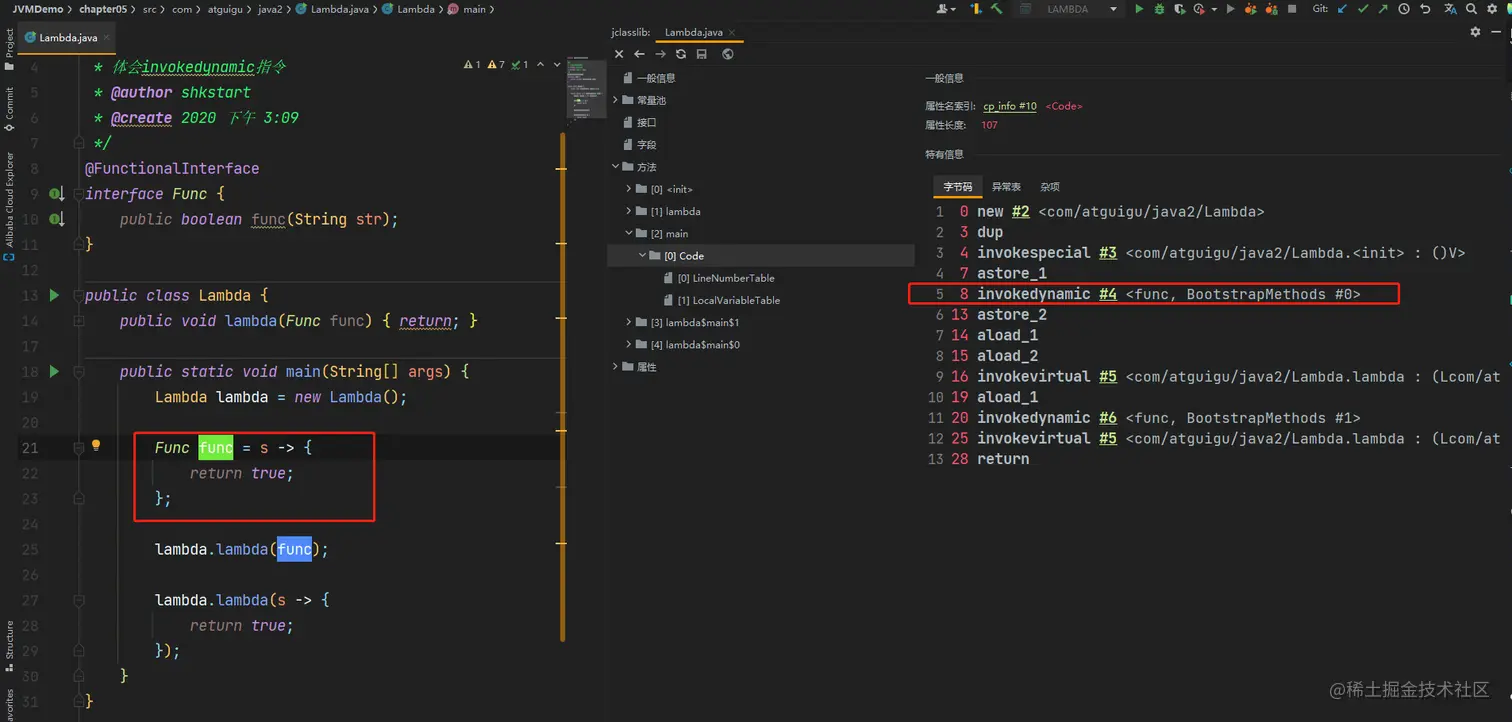This screenshot has width=1512, height=722.
Task: Open the Structure tool window tab
Action: 9,645
